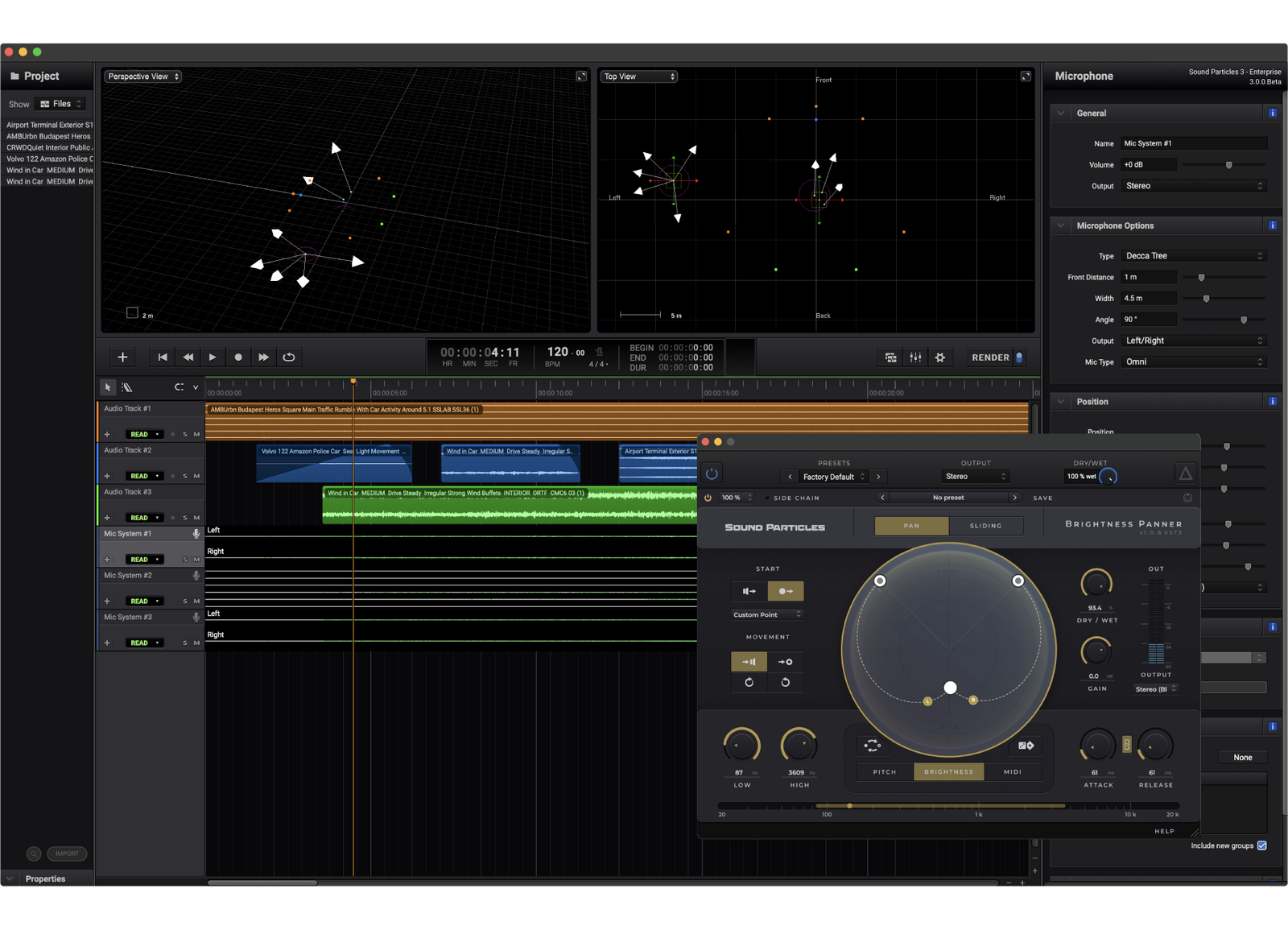This screenshot has height=930, width=1288.
Task: Switch to the Sliding tab in plugin
Action: pos(985,526)
